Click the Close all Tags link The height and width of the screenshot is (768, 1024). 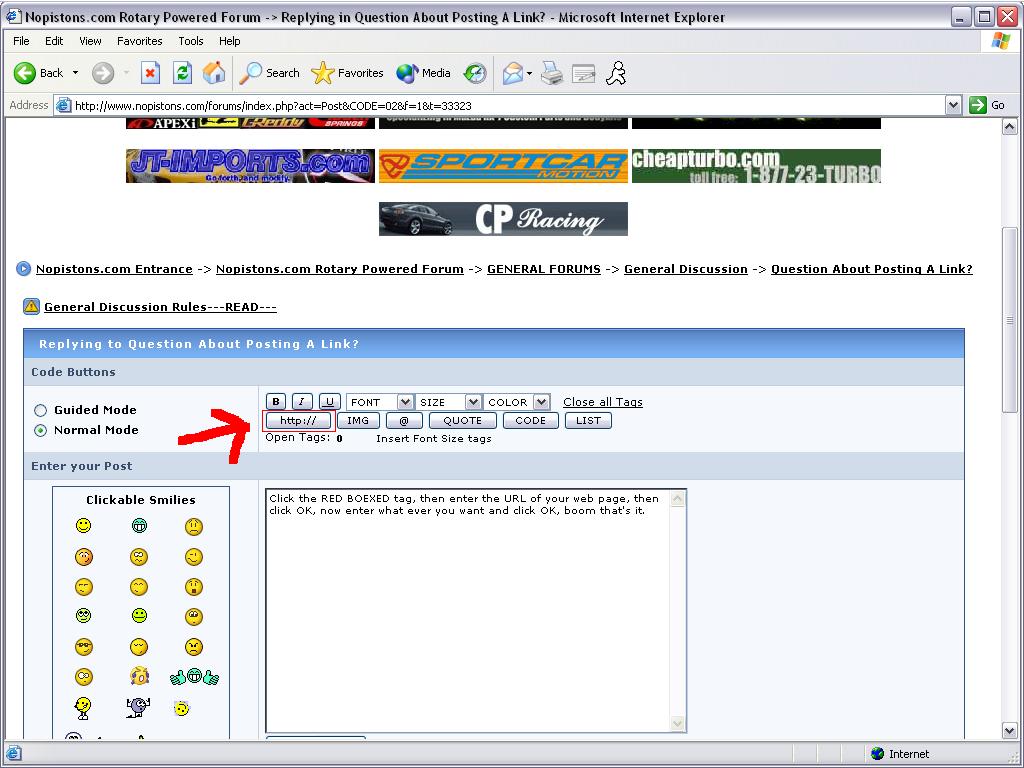point(602,402)
